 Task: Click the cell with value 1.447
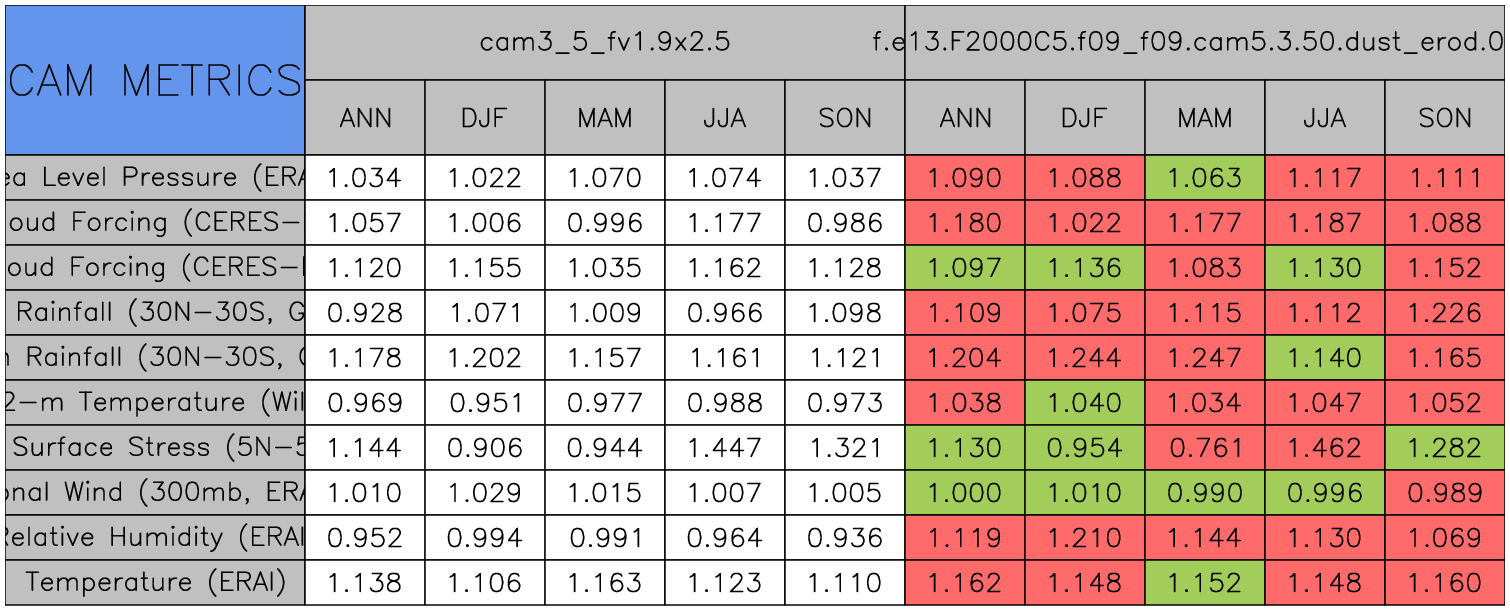725,447
